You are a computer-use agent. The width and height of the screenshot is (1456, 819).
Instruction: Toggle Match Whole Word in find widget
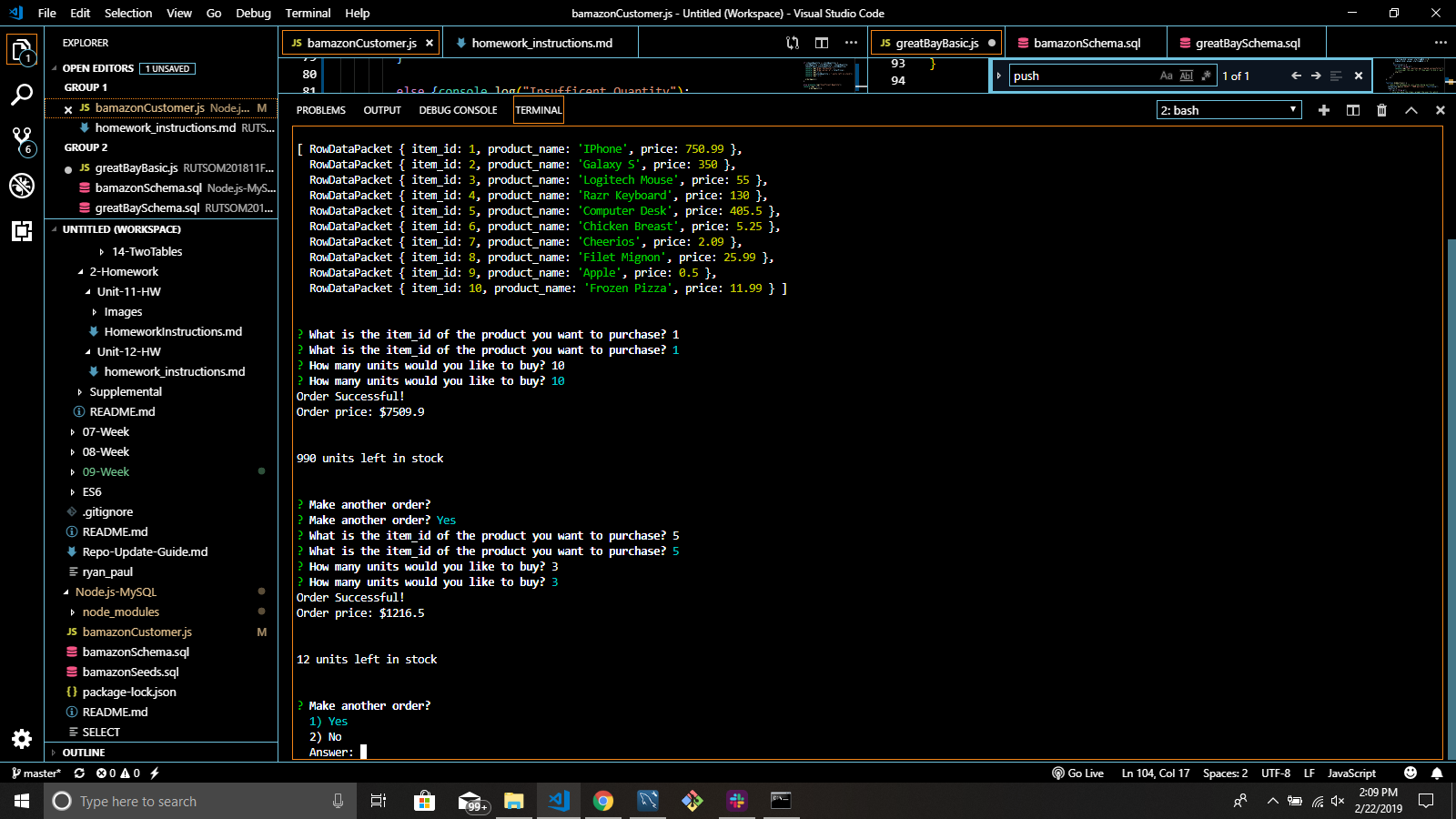[x=1187, y=76]
